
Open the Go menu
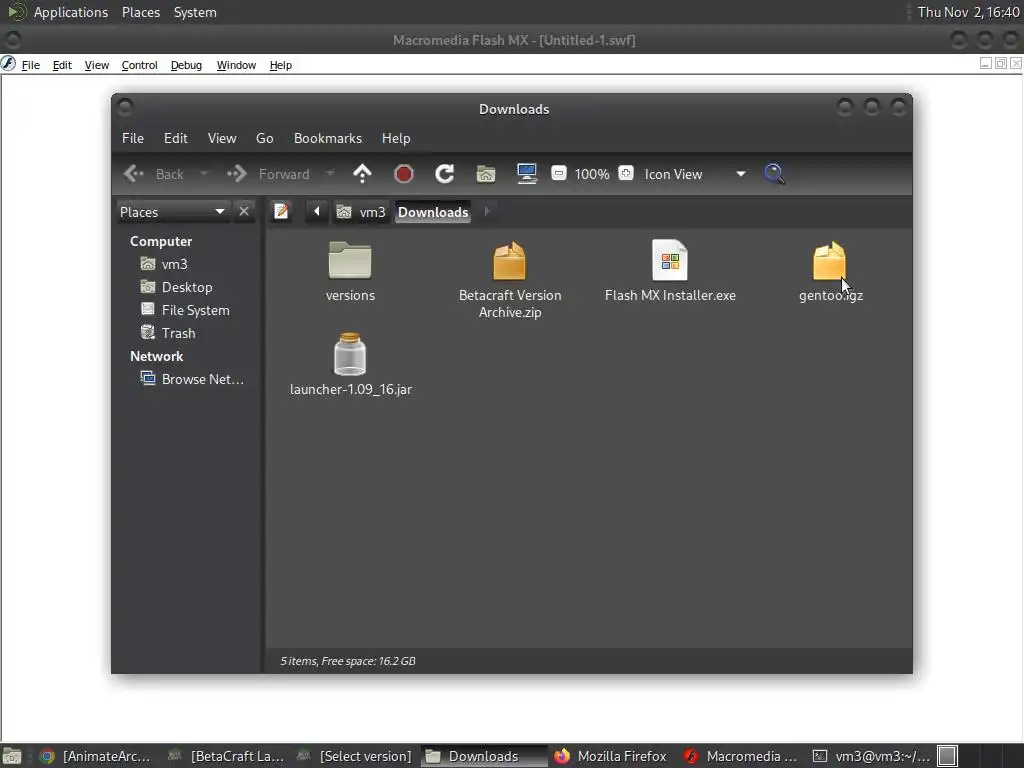point(264,138)
